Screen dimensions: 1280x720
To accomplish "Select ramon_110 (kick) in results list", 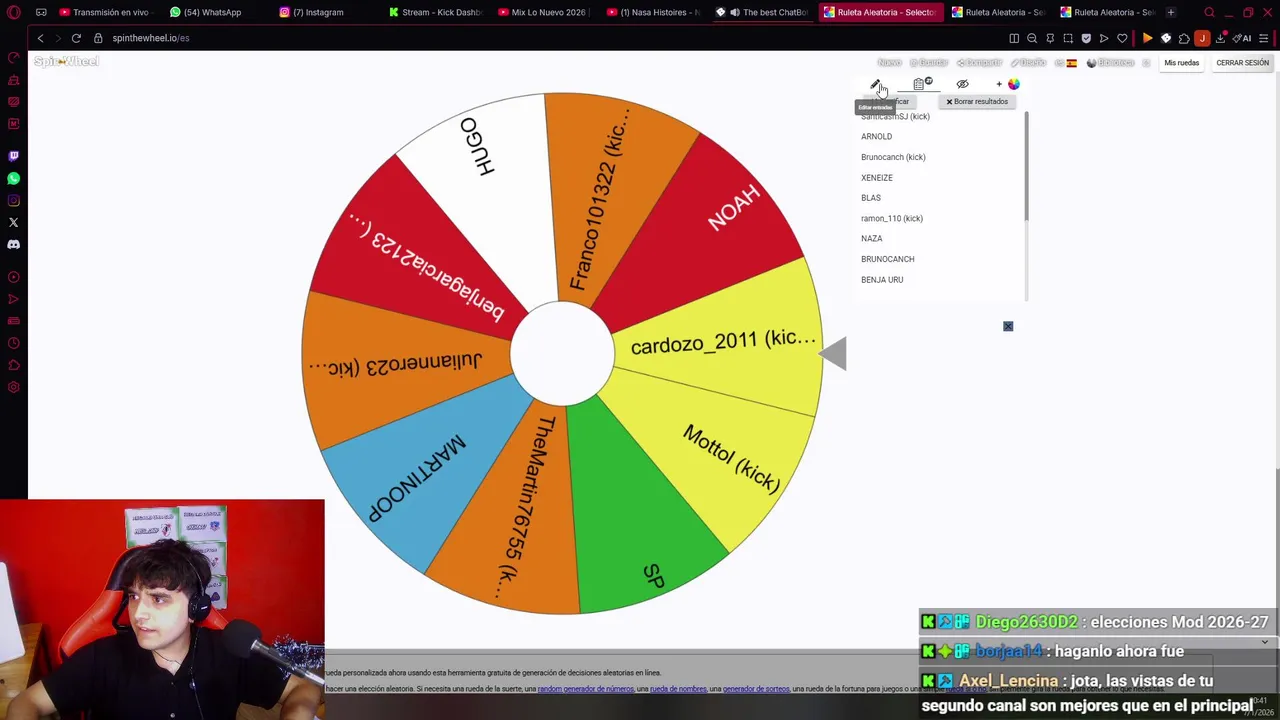I will click(x=892, y=218).
